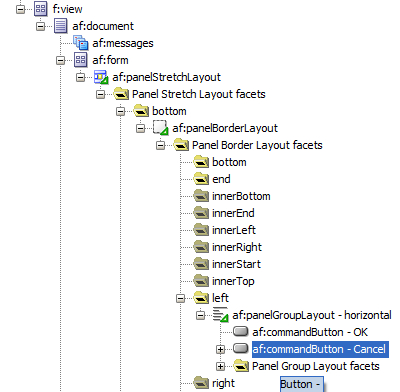Click the af:form icon

pos(81,60)
